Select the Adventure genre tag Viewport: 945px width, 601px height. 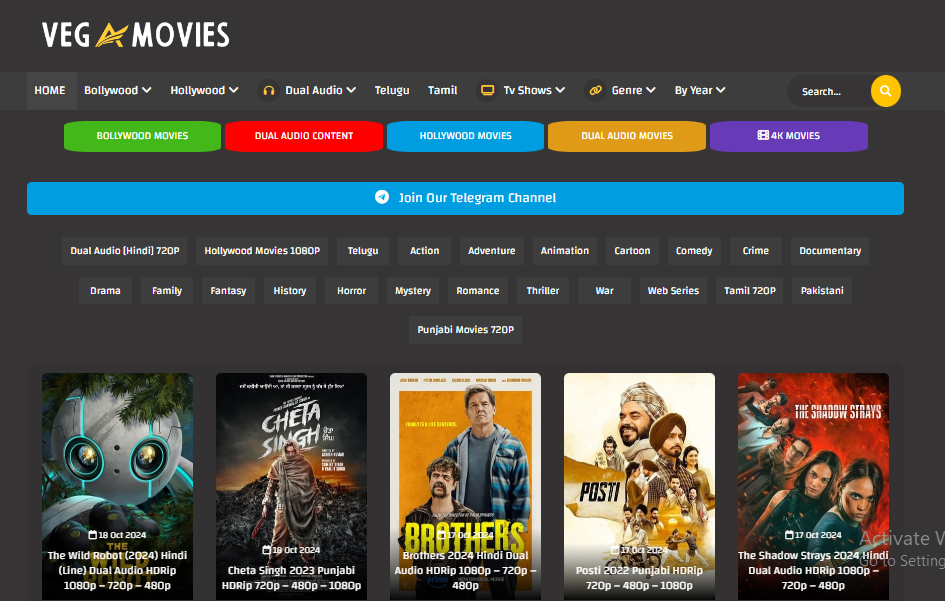[x=492, y=251]
